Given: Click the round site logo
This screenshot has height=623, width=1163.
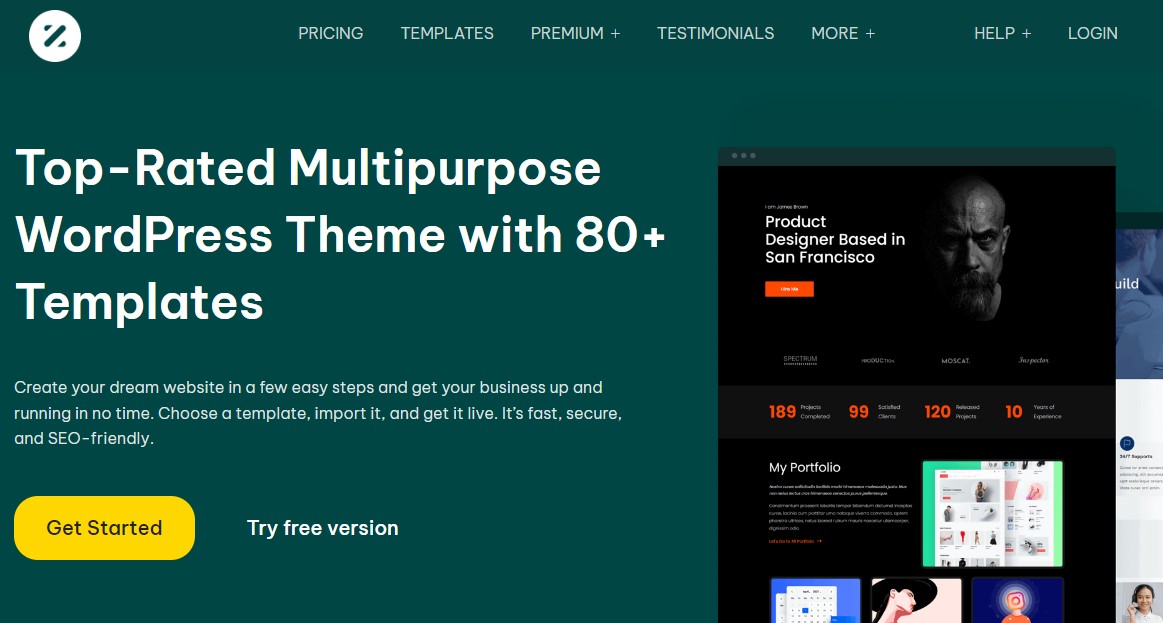Looking at the screenshot, I should coord(55,36).
